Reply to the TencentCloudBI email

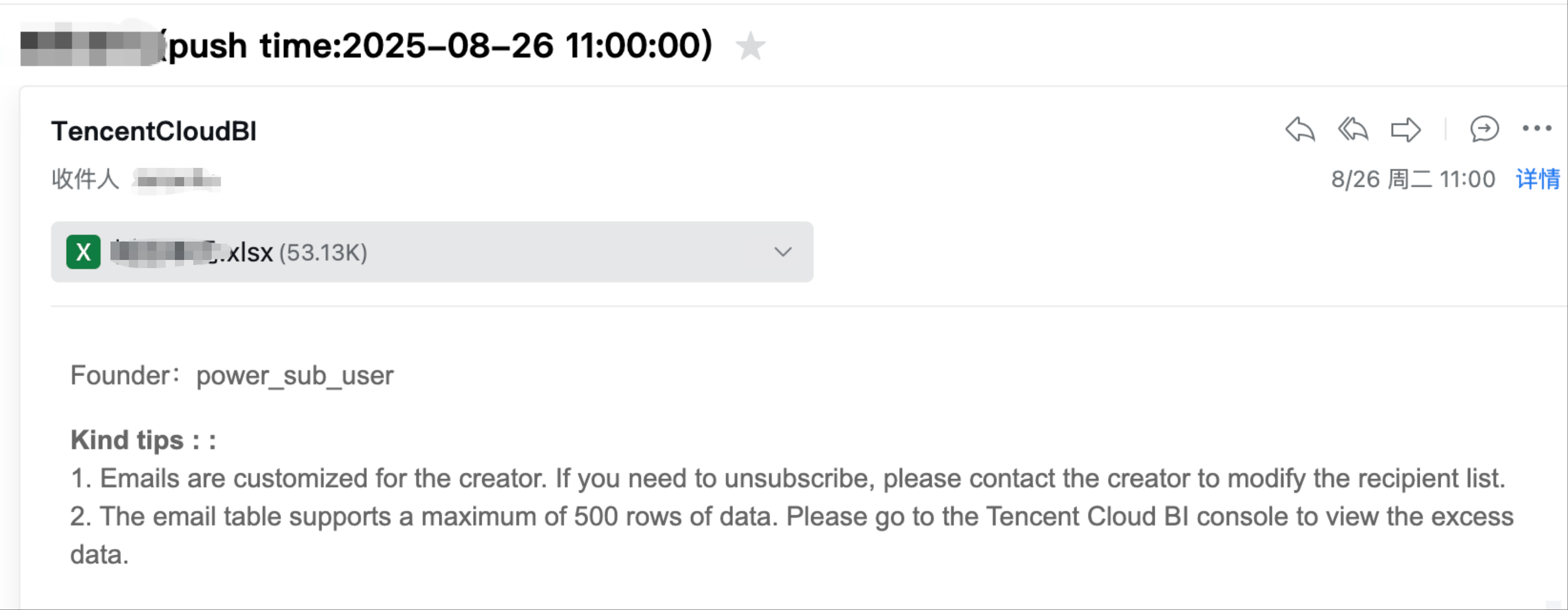[1300, 129]
